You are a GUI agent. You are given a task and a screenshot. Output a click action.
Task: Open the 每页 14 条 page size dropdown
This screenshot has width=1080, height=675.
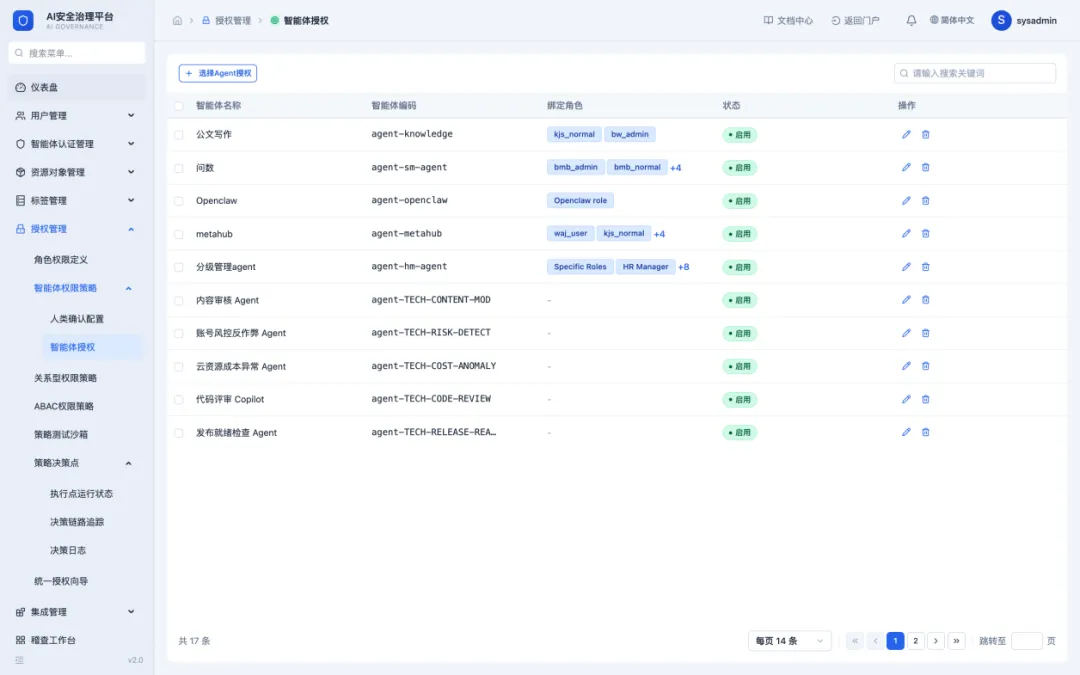tap(789, 641)
